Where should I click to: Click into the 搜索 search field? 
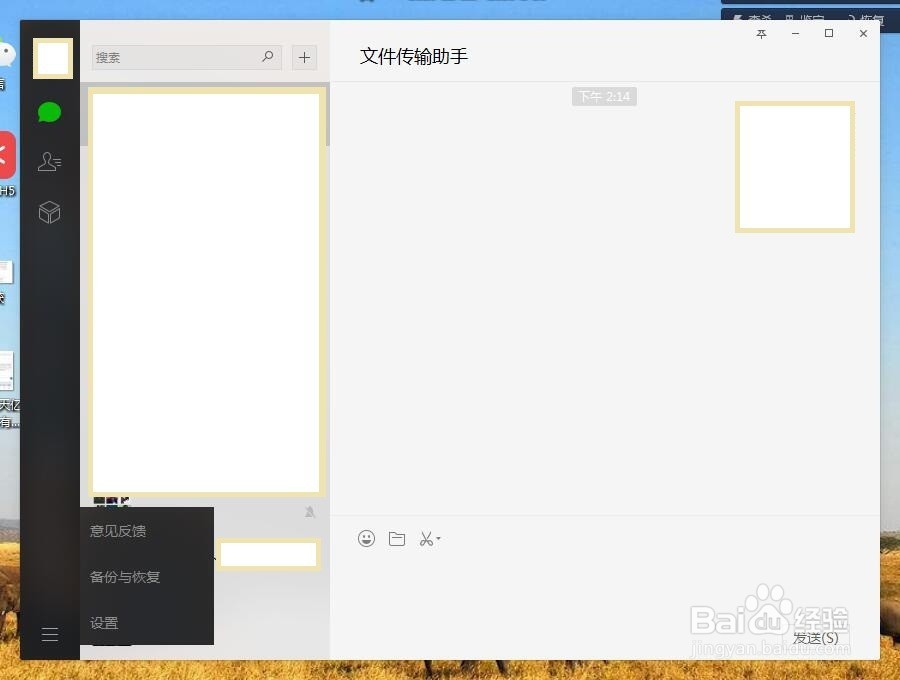(187, 57)
